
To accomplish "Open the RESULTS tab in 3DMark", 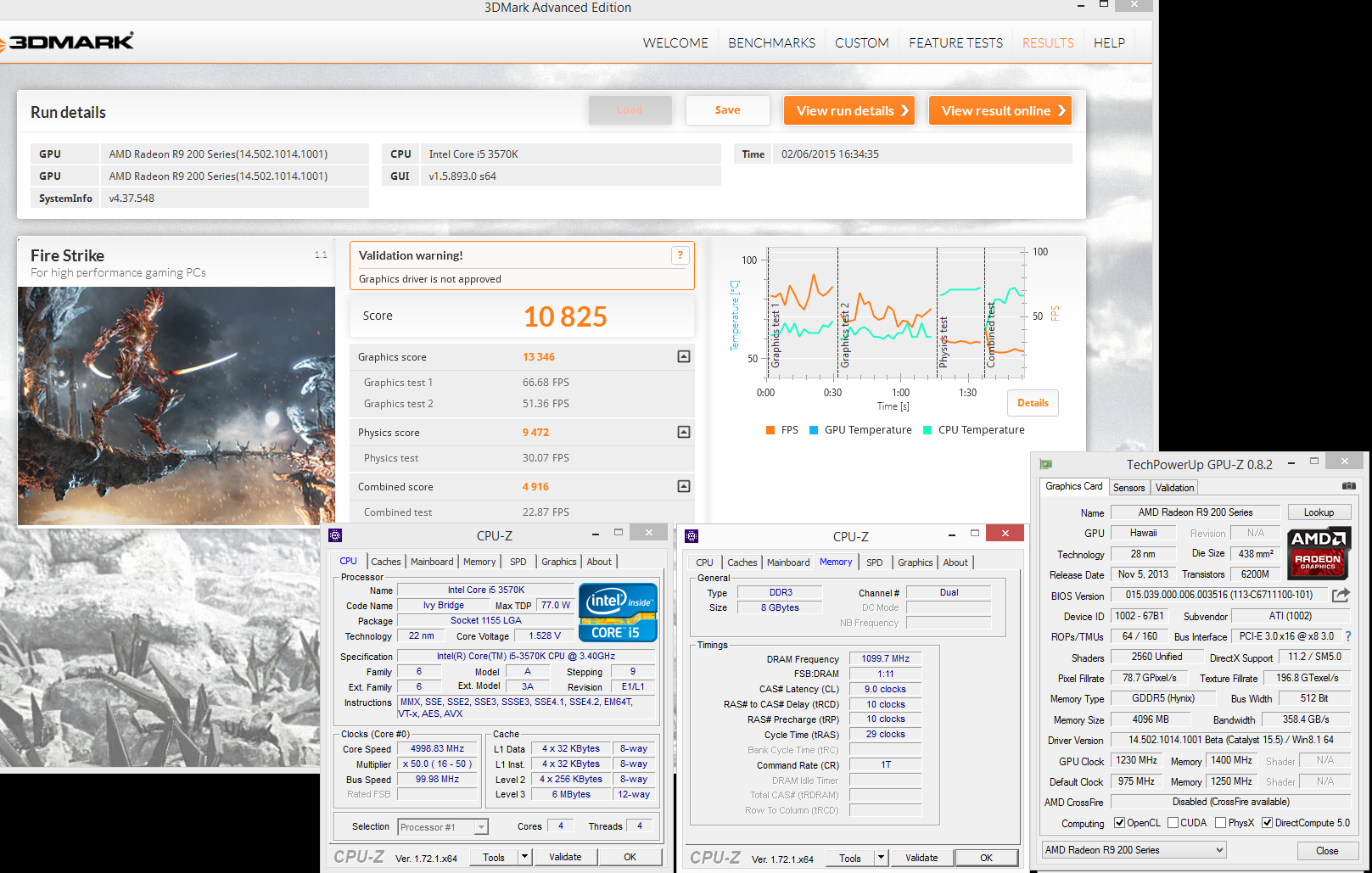I will 1048,42.
